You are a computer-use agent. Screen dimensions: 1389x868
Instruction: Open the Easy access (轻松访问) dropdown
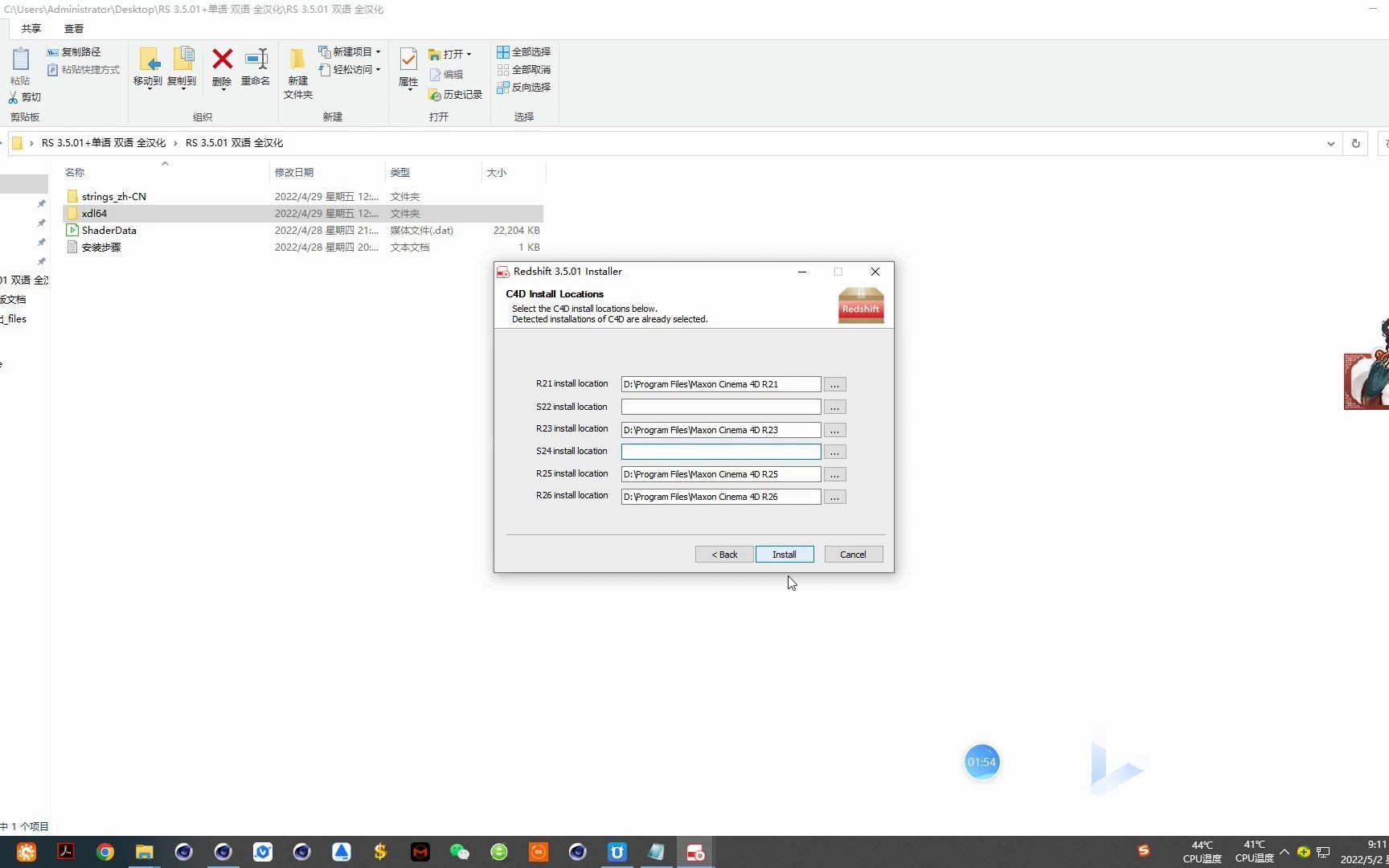click(x=350, y=70)
